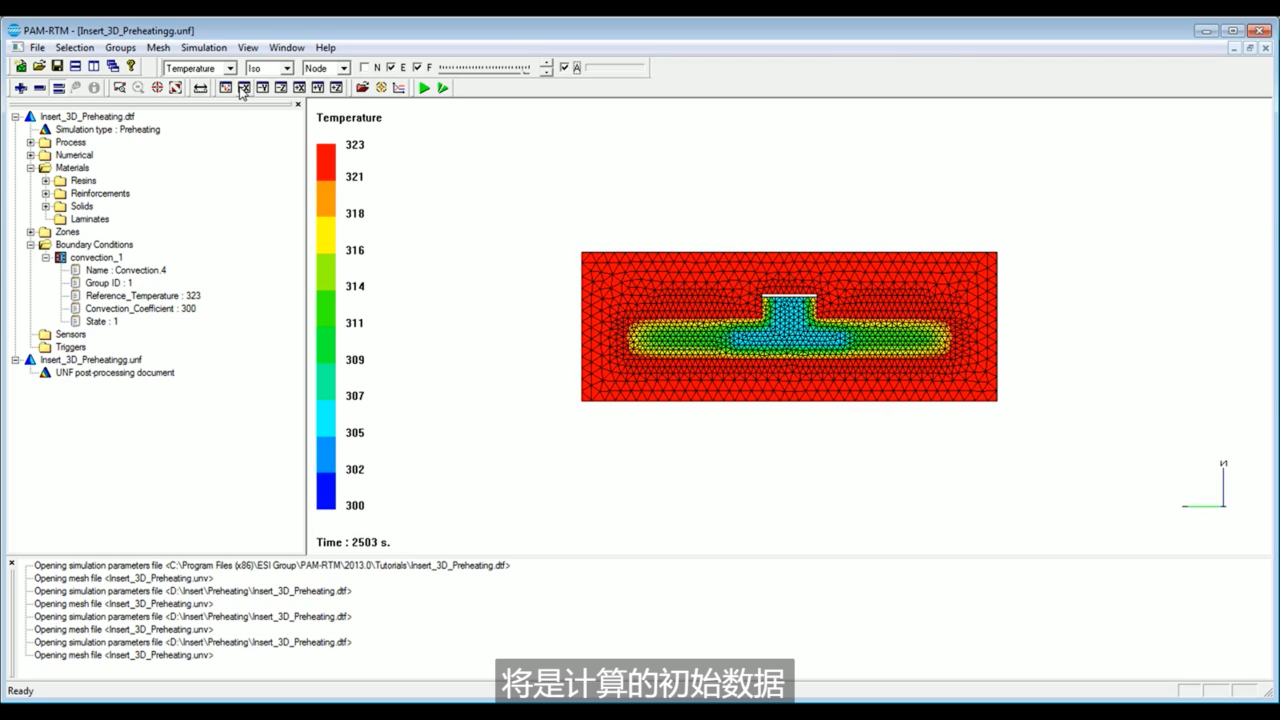Open the Mesh menu
The image size is (1280, 720).
point(158,47)
